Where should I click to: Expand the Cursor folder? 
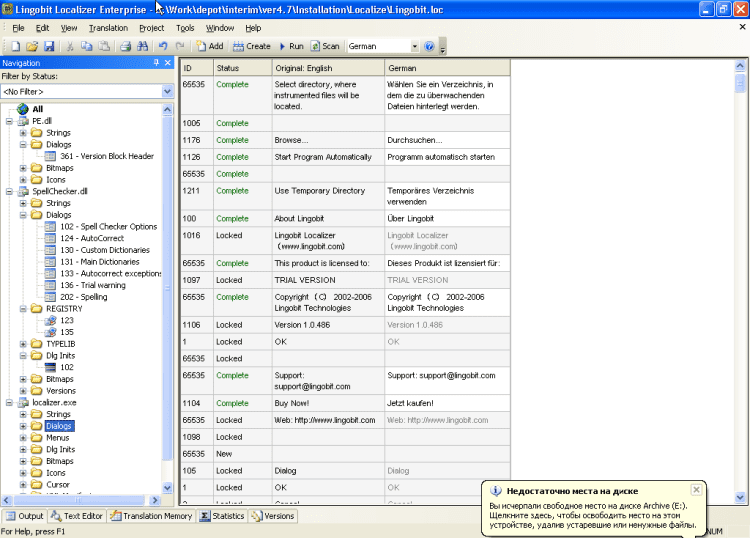click(x=23, y=484)
